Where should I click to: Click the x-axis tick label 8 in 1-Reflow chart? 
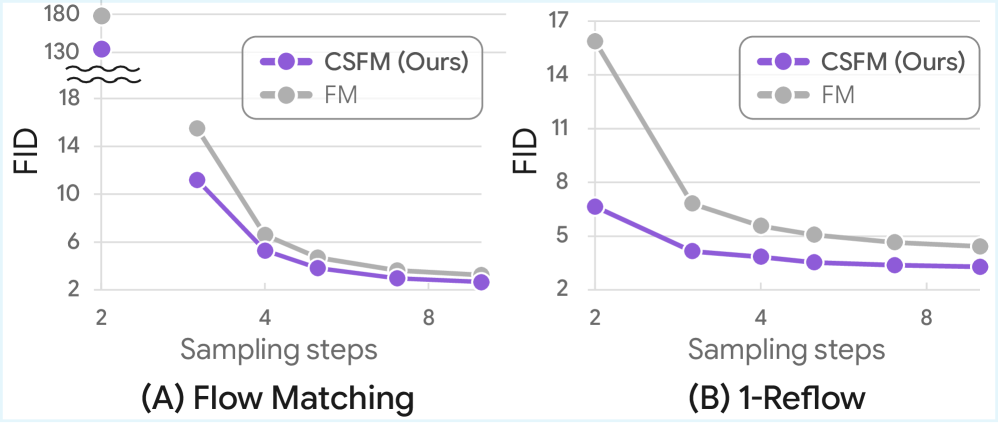pos(927,316)
